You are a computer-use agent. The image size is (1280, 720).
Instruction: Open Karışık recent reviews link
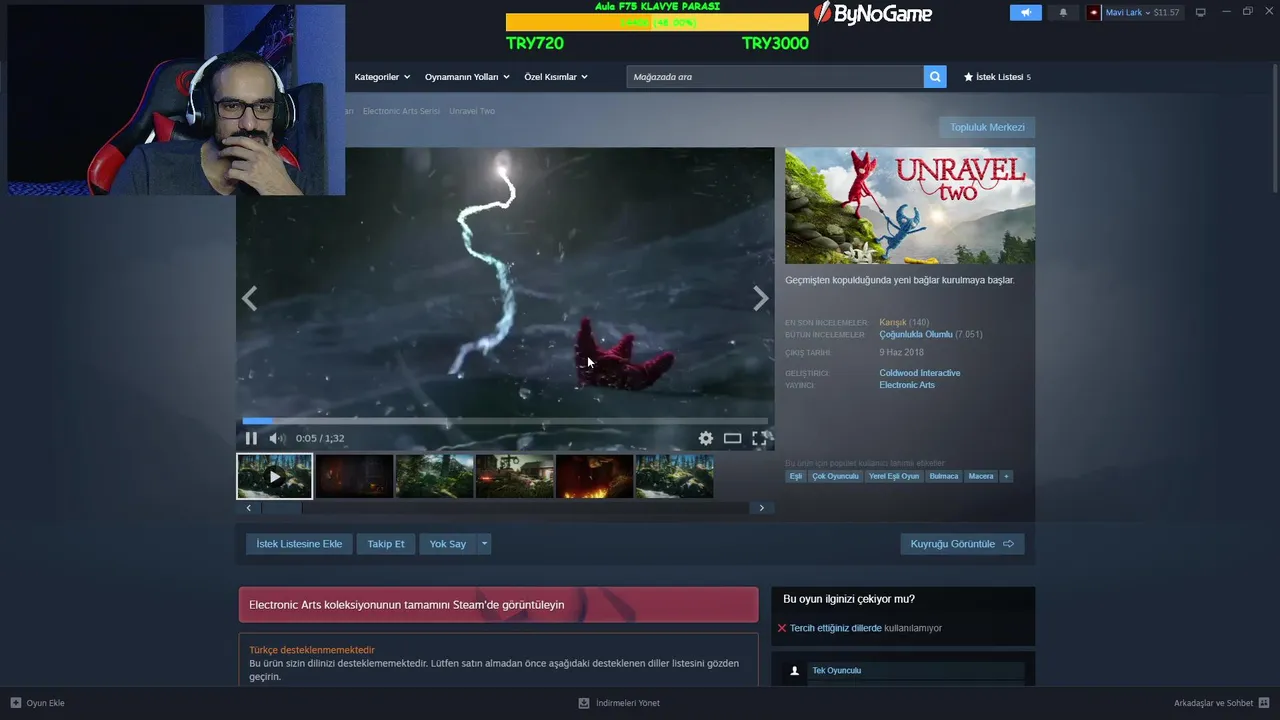893,322
